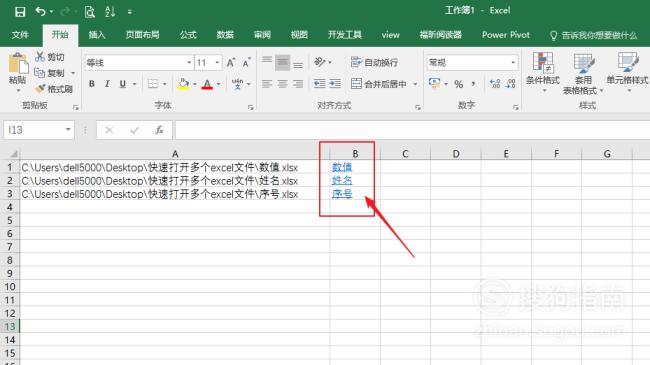Toggle Underline formatting
650x365 pixels.
(x=123, y=84)
